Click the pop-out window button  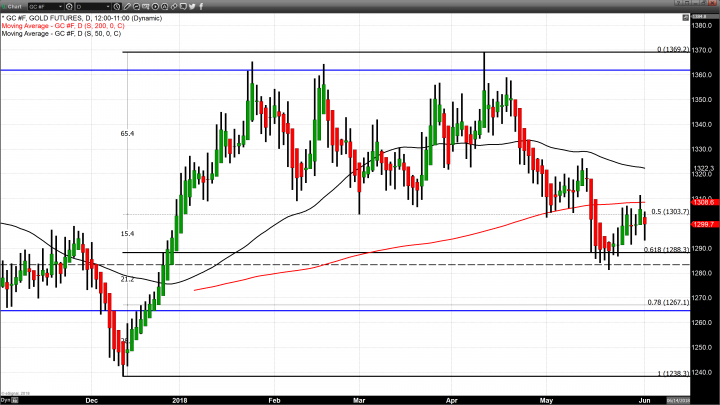click(703, 2)
